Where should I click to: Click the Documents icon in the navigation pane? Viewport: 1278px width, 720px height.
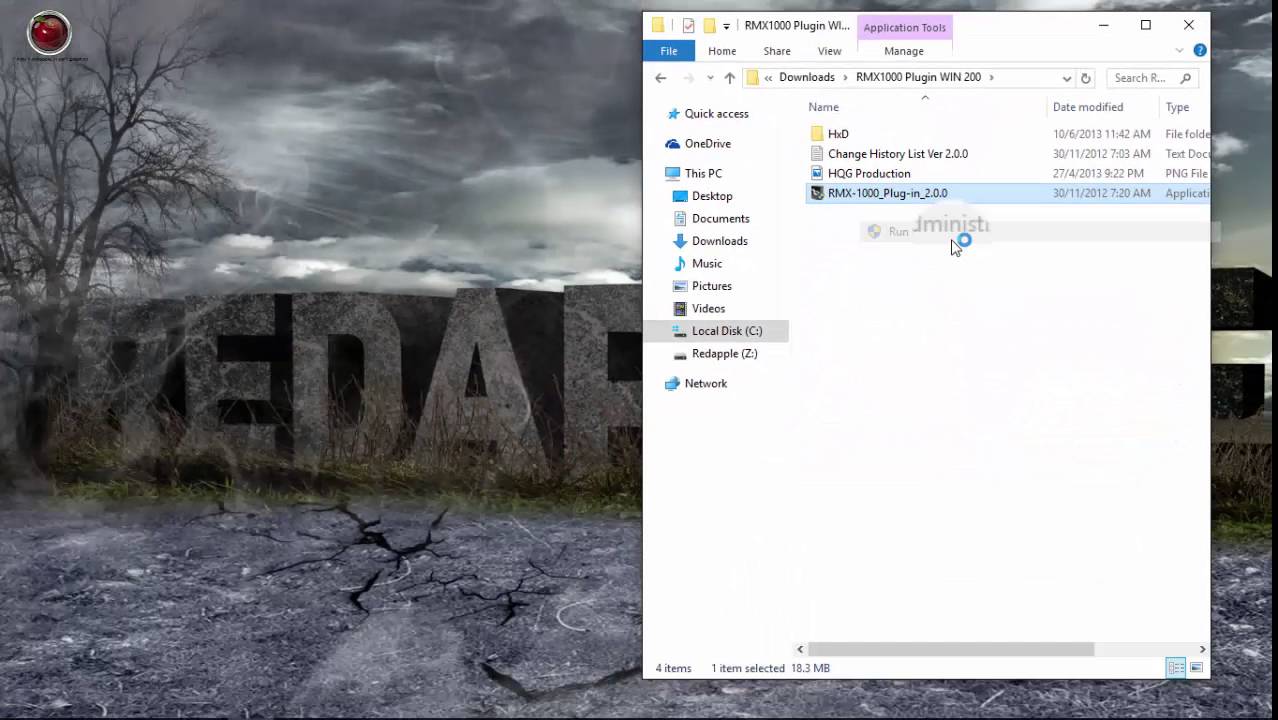(x=680, y=219)
